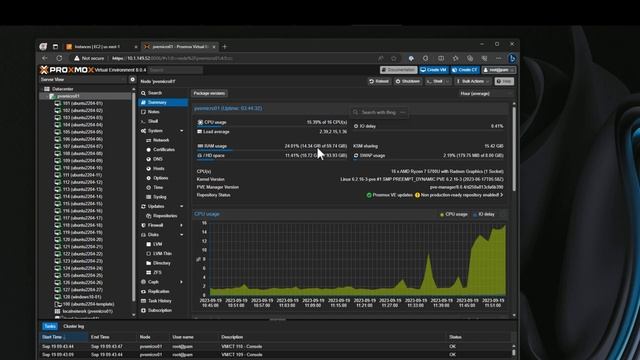Viewport: 640px width, 360px height.
Task: Collapse the System section arrow
Action: 182,131
